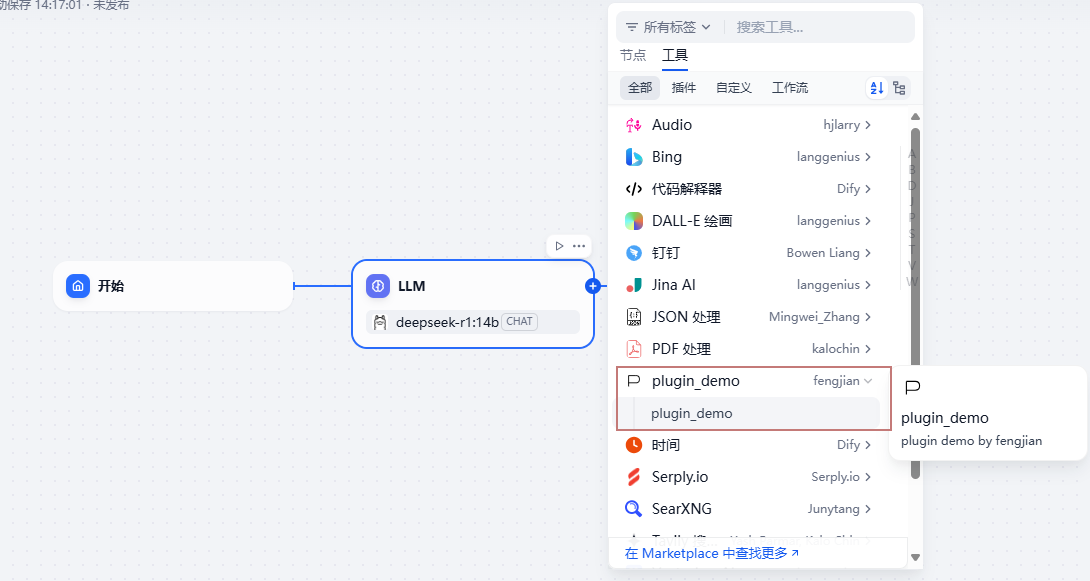
Task: Click the deepseek-r1:14b model label
Action: click(x=447, y=322)
